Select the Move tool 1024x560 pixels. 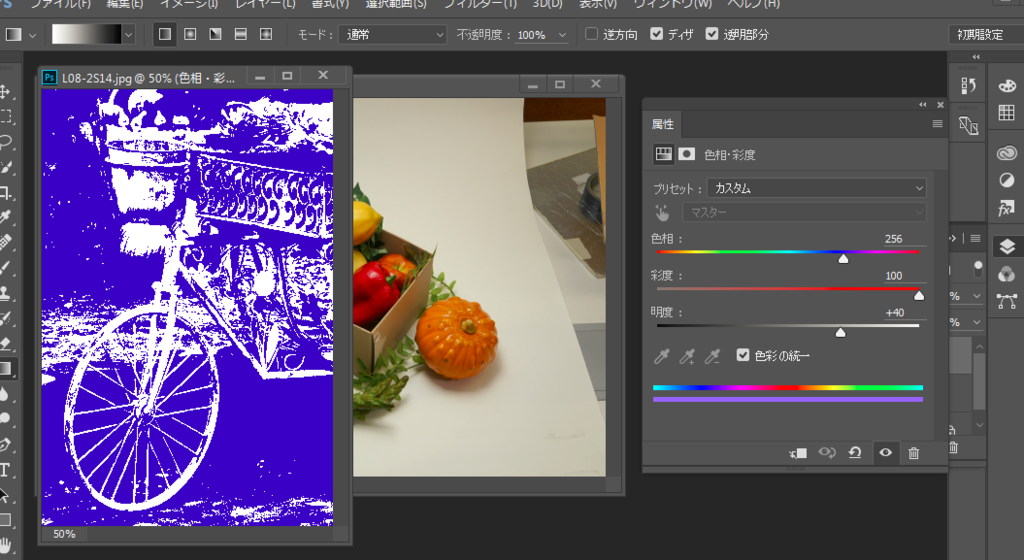pyautogui.click(x=5, y=91)
